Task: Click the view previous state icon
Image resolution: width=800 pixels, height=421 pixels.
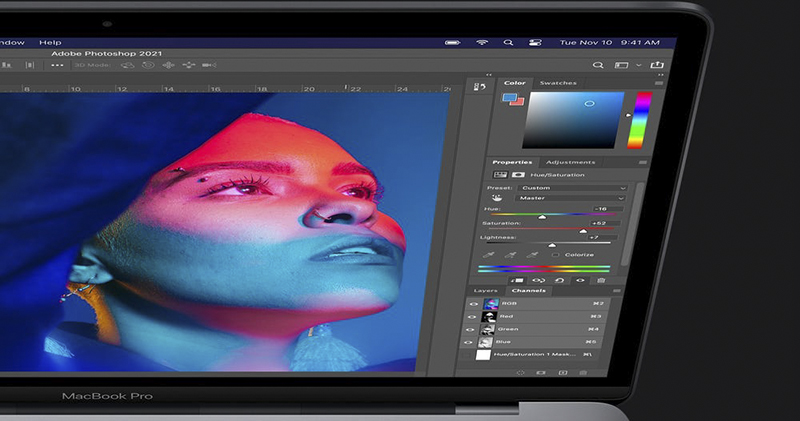Action: click(x=538, y=280)
